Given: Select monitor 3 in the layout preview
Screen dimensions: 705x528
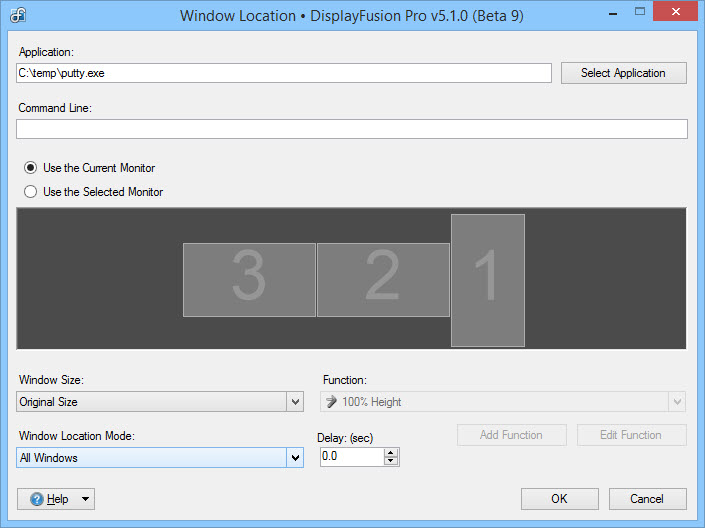Looking at the screenshot, I should coord(249,280).
